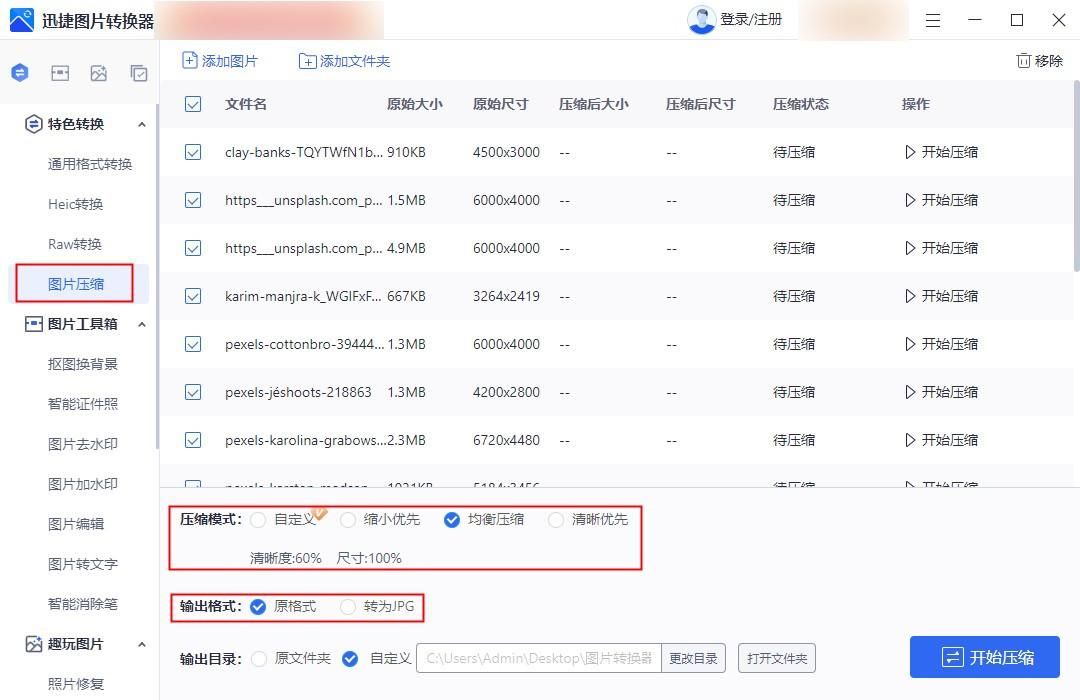Open the hamburger menu in title bar

pyautogui.click(x=933, y=20)
